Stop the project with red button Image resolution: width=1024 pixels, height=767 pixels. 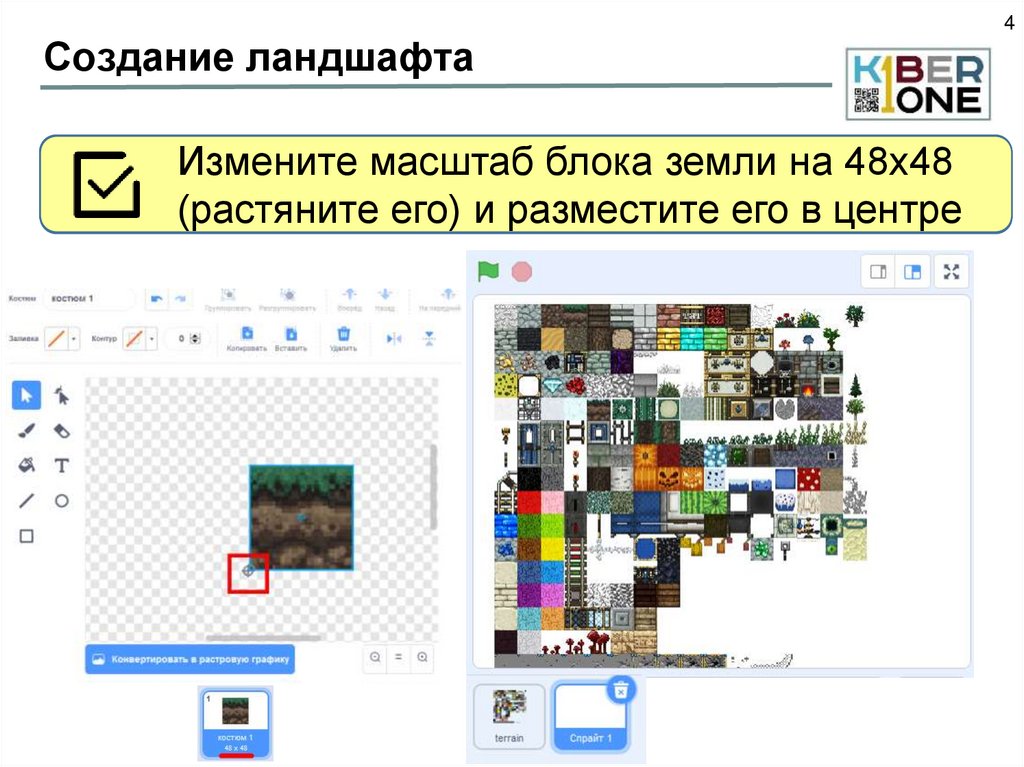pos(522,271)
